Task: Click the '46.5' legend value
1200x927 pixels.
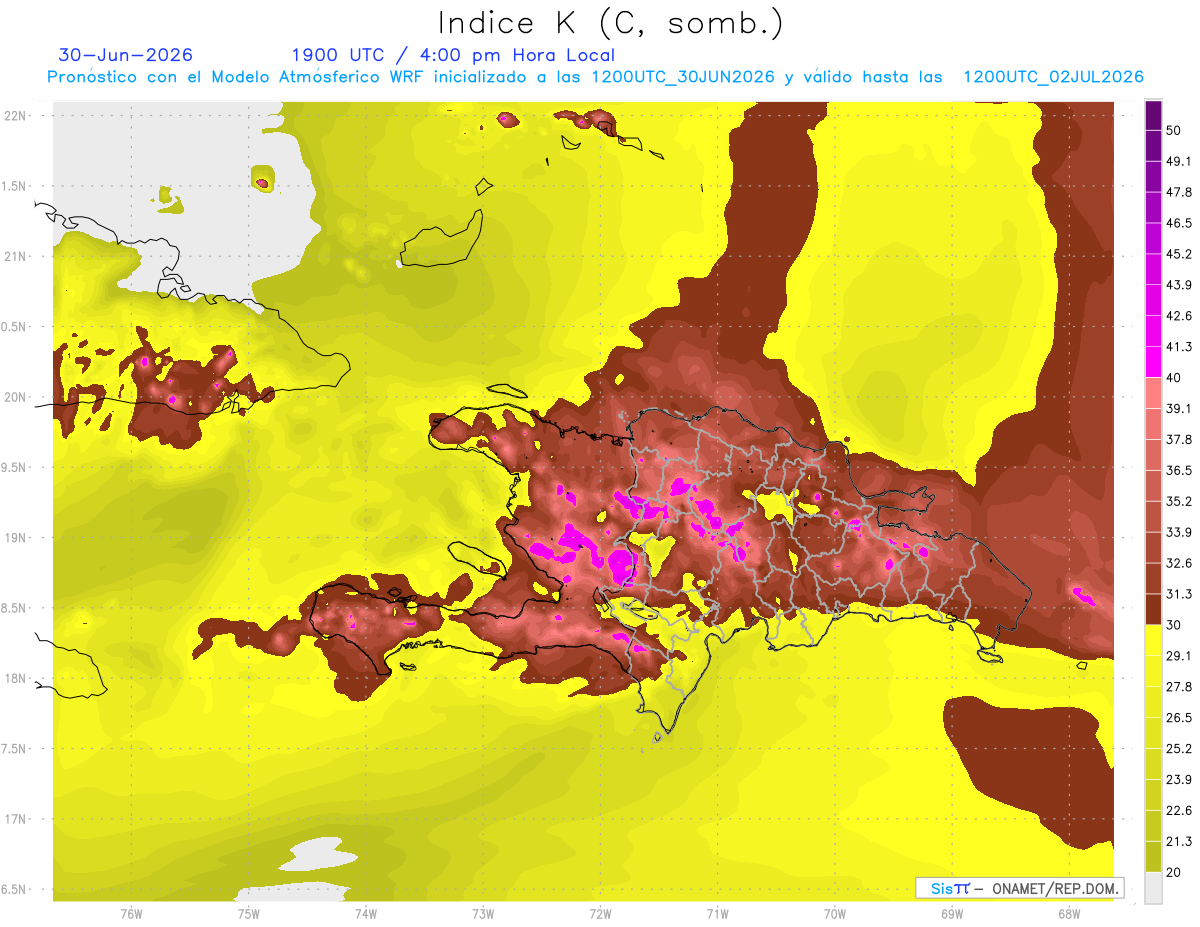Action: (x=1179, y=223)
